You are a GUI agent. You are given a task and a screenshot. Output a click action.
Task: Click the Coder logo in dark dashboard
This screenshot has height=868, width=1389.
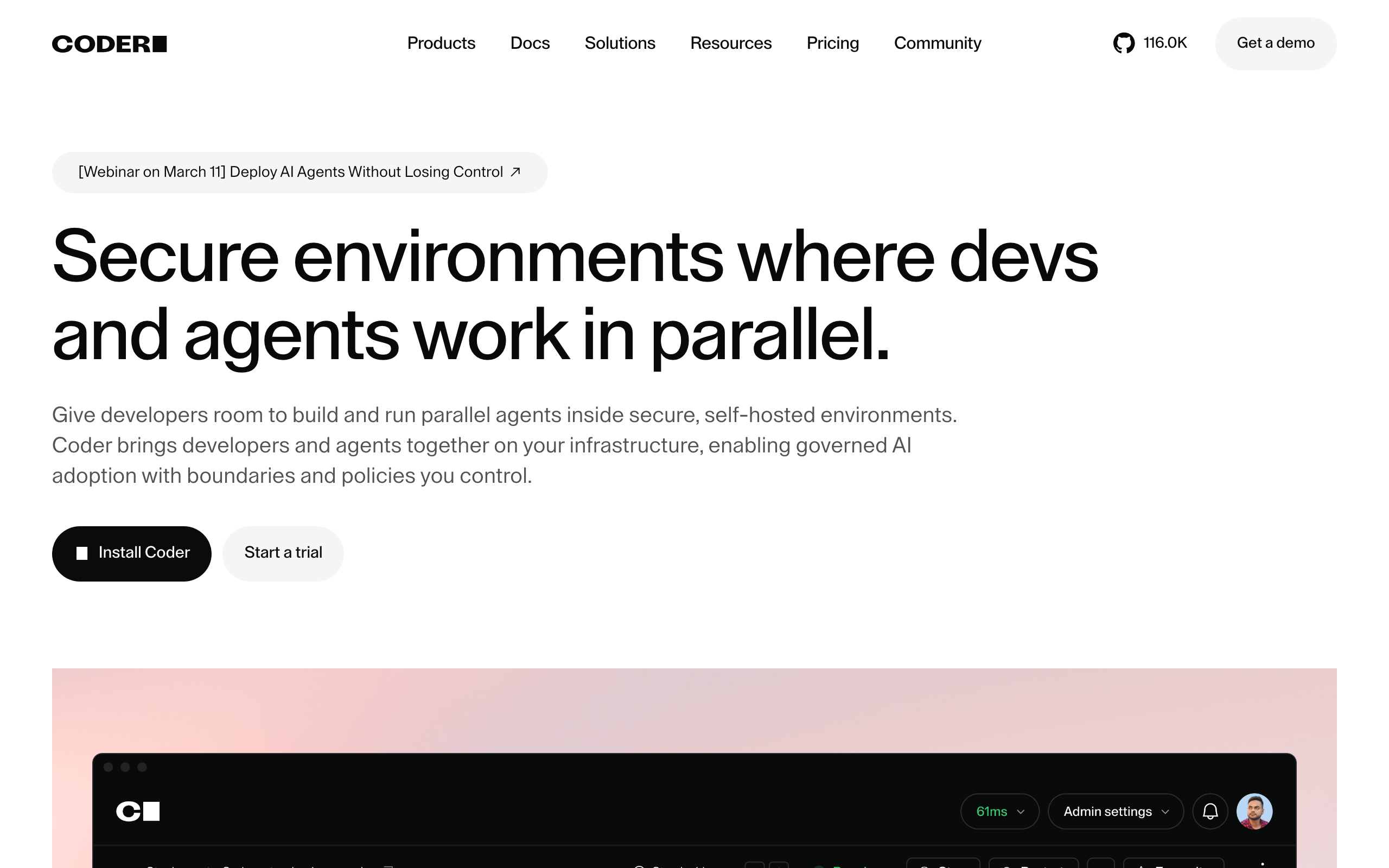pyautogui.click(x=138, y=811)
